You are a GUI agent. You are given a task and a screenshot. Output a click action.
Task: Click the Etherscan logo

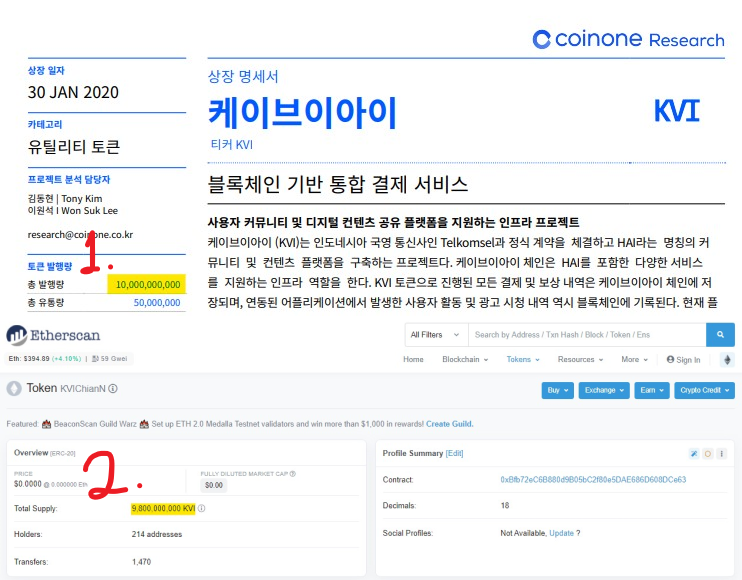(53, 335)
